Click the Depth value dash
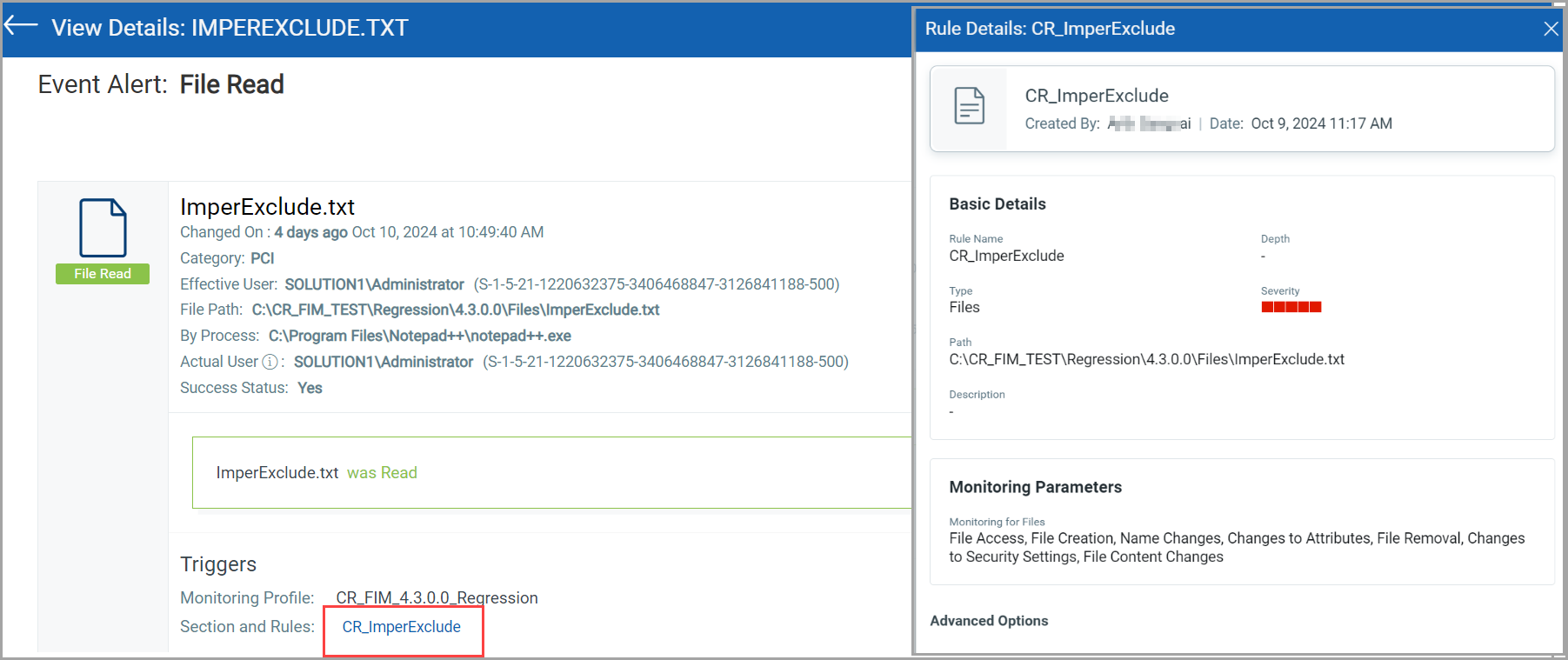 [x=1264, y=257]
